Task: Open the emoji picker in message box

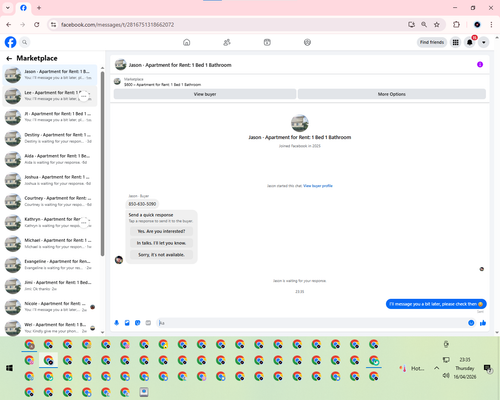Action: (x=471, y=323)
